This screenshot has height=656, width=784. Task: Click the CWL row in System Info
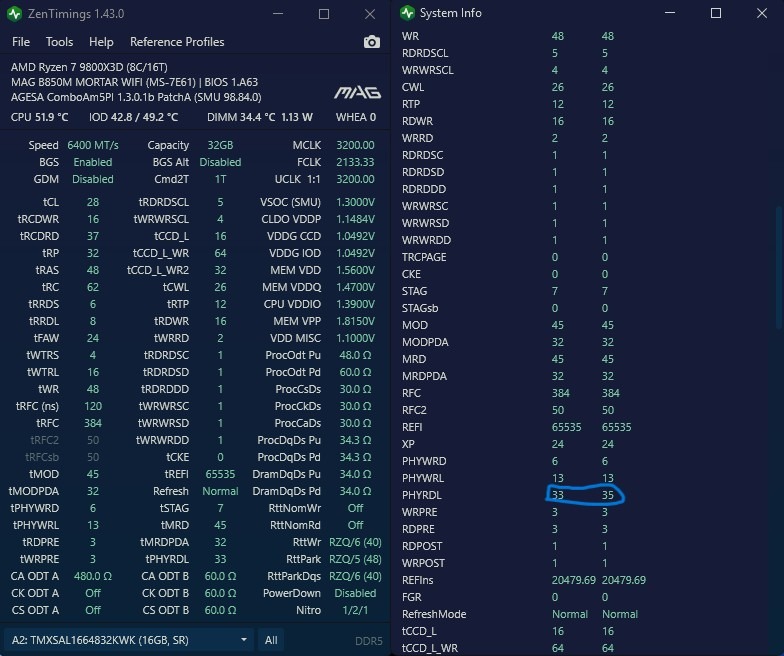tap(508, 87)
